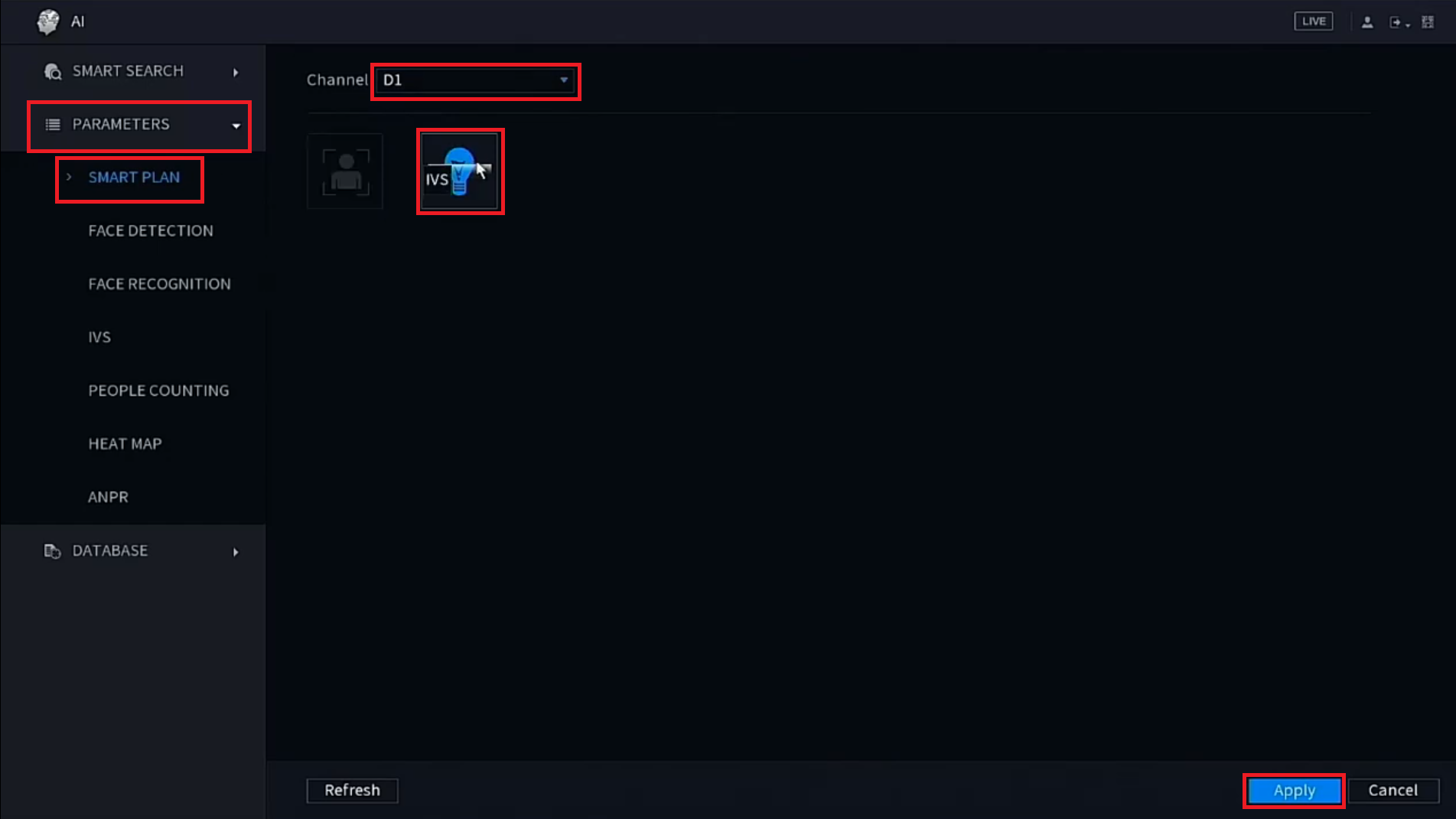Viewport: 1456px width, 819px height.
Task: Click the Apply button
Action: pyautogui.click(x=1294, y=791)
